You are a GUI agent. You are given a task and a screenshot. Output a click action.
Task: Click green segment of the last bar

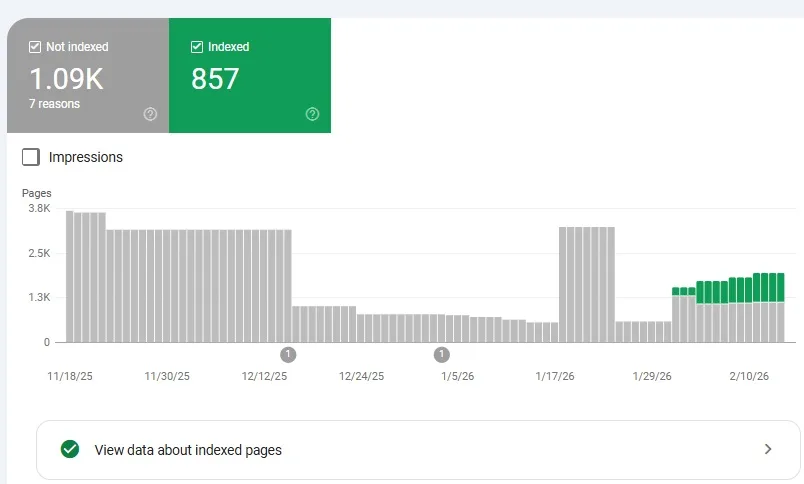click(780, 287)
